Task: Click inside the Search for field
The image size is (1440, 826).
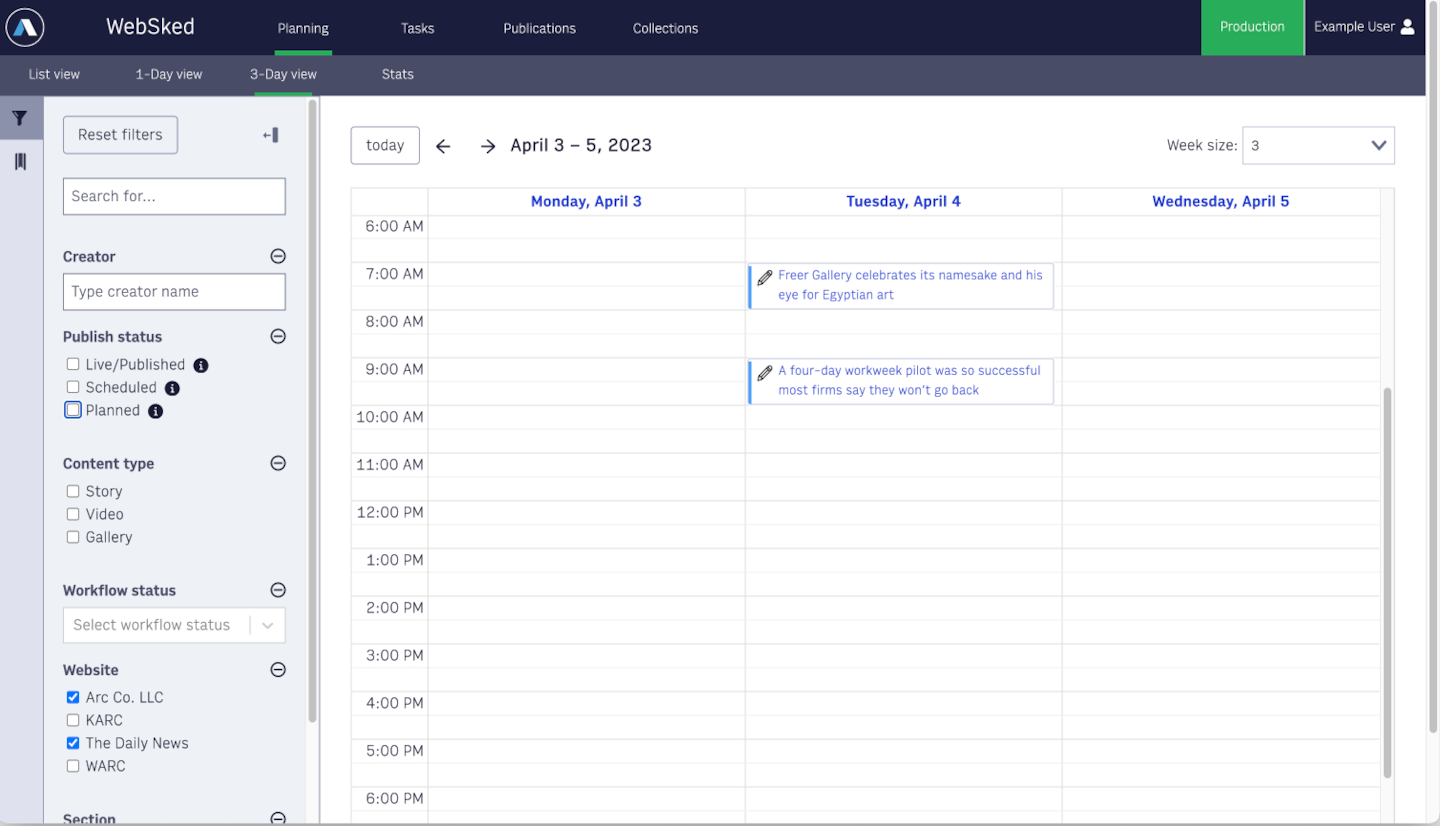Action: (x=174, y=196)
